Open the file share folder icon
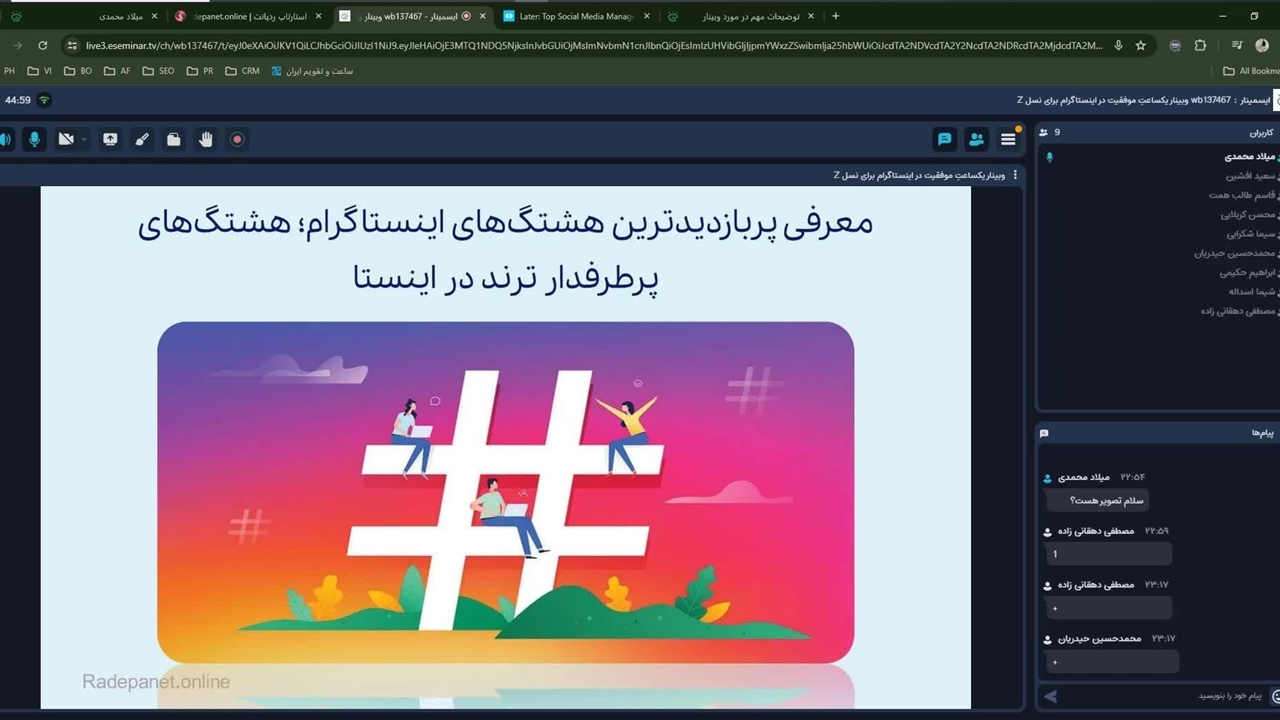This screenshot has width=1280, height=720. pos(174,140)
